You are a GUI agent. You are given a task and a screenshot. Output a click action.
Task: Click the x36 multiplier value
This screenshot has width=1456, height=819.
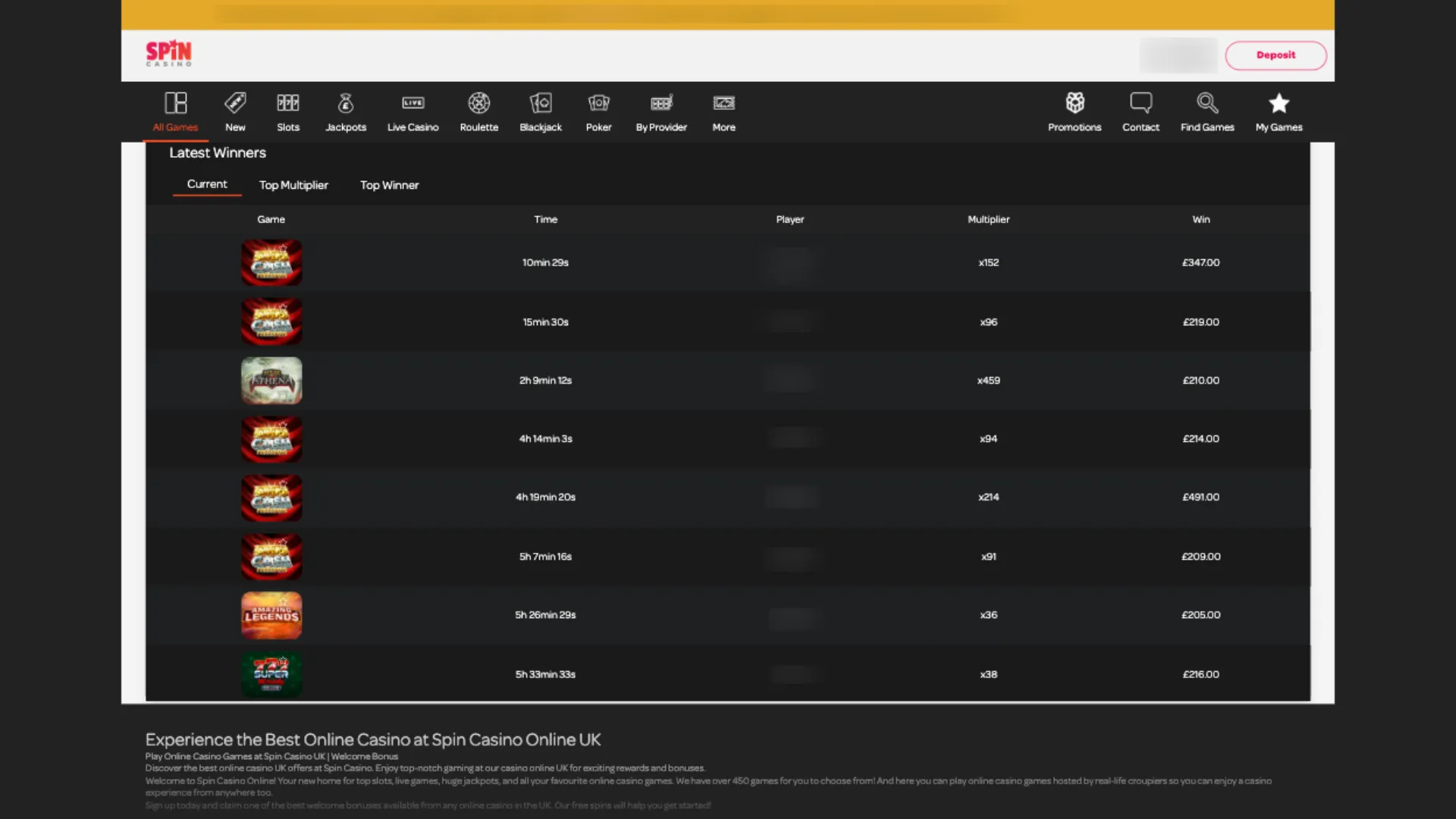pyautogui.click(x=988, y=614)
